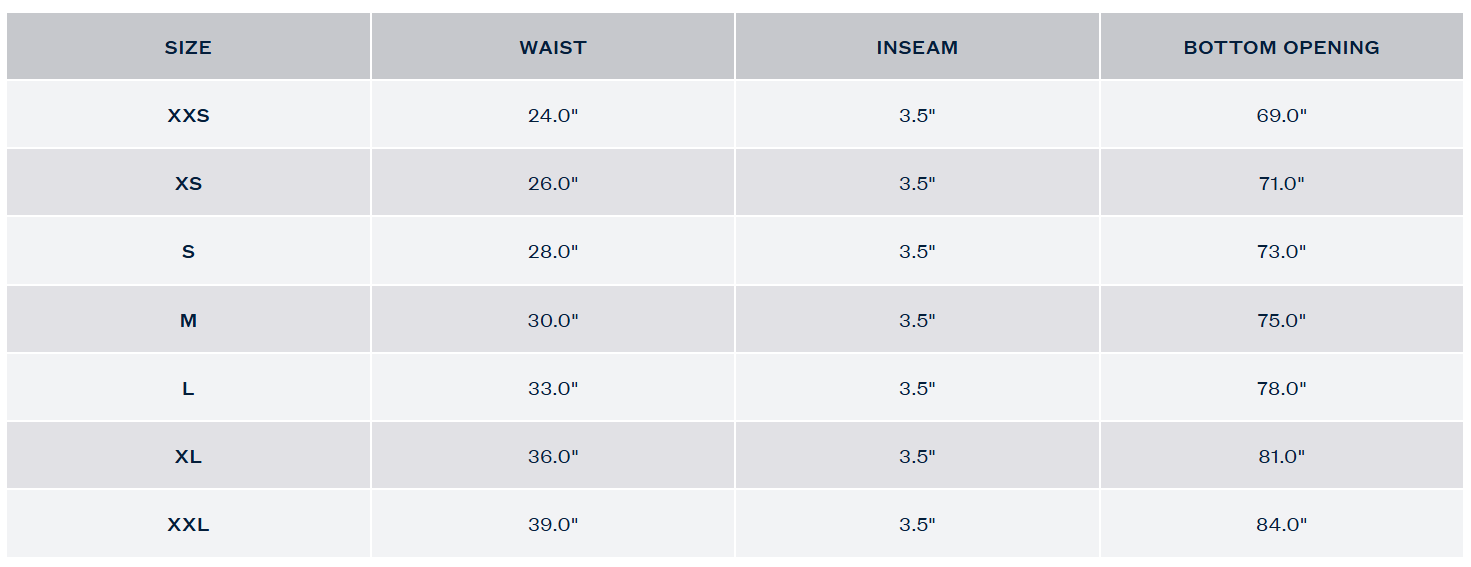Click the WAIST column header
This screenshot has height=567, width=1471.
pyautogui.click(x=553, y=47)
